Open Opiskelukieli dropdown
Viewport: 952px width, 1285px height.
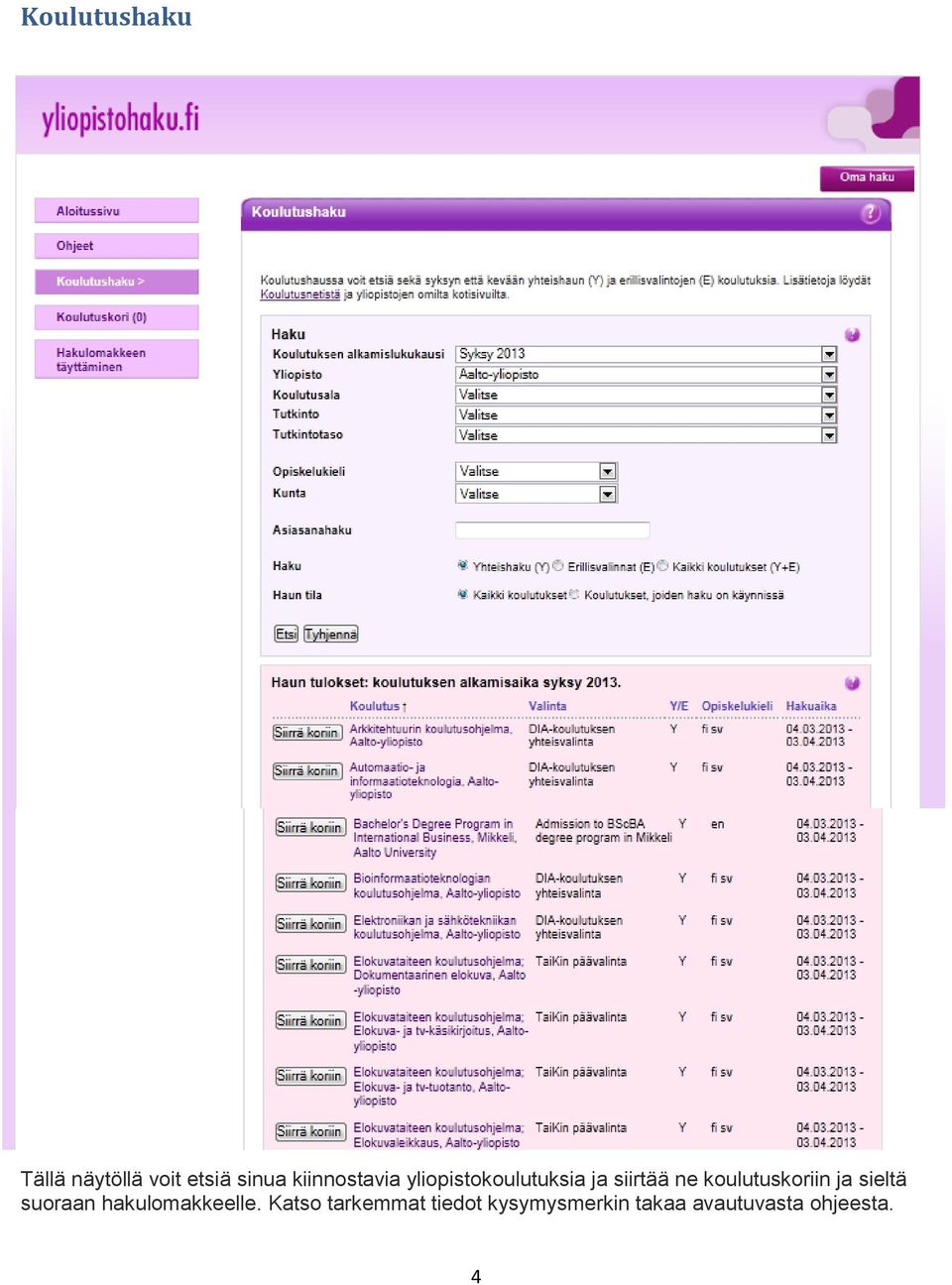pos(535,472)
